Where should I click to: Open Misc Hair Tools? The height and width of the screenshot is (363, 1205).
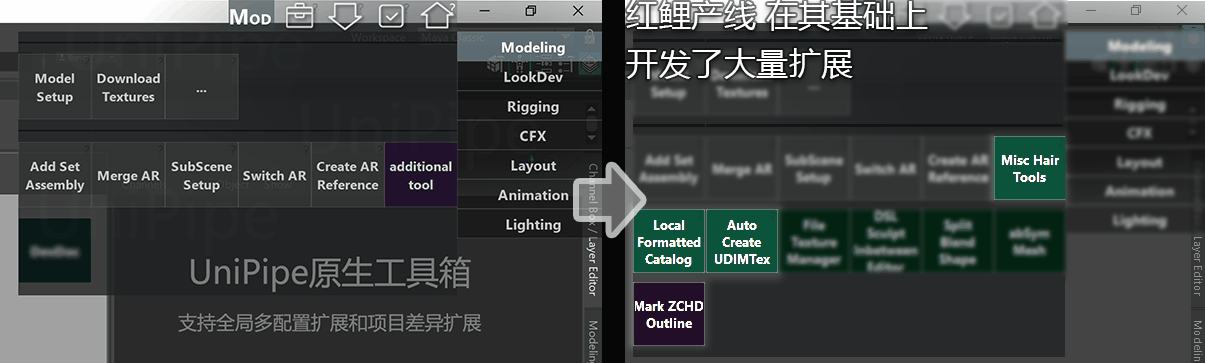click(x=1029, y=168)
